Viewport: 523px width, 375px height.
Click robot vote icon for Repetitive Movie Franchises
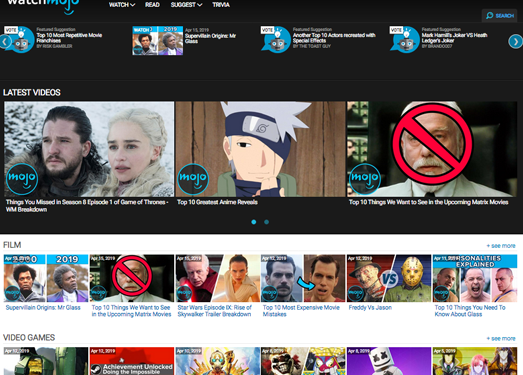(x=20, y=40)
